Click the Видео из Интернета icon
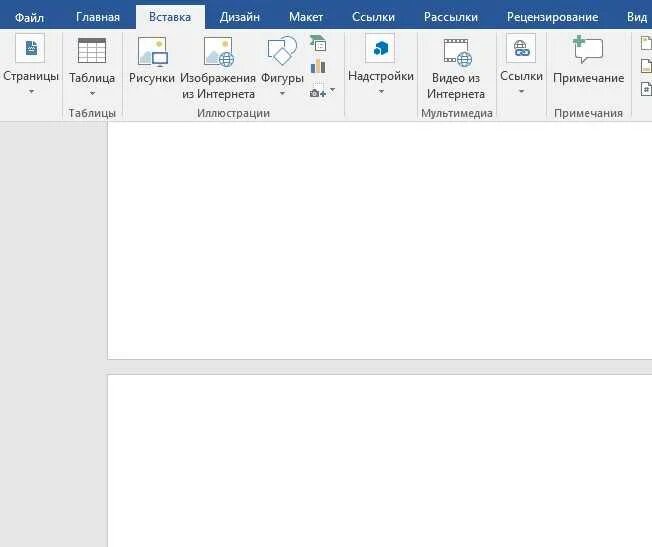Viewport: 652px width, 547px height. point(457,52)
